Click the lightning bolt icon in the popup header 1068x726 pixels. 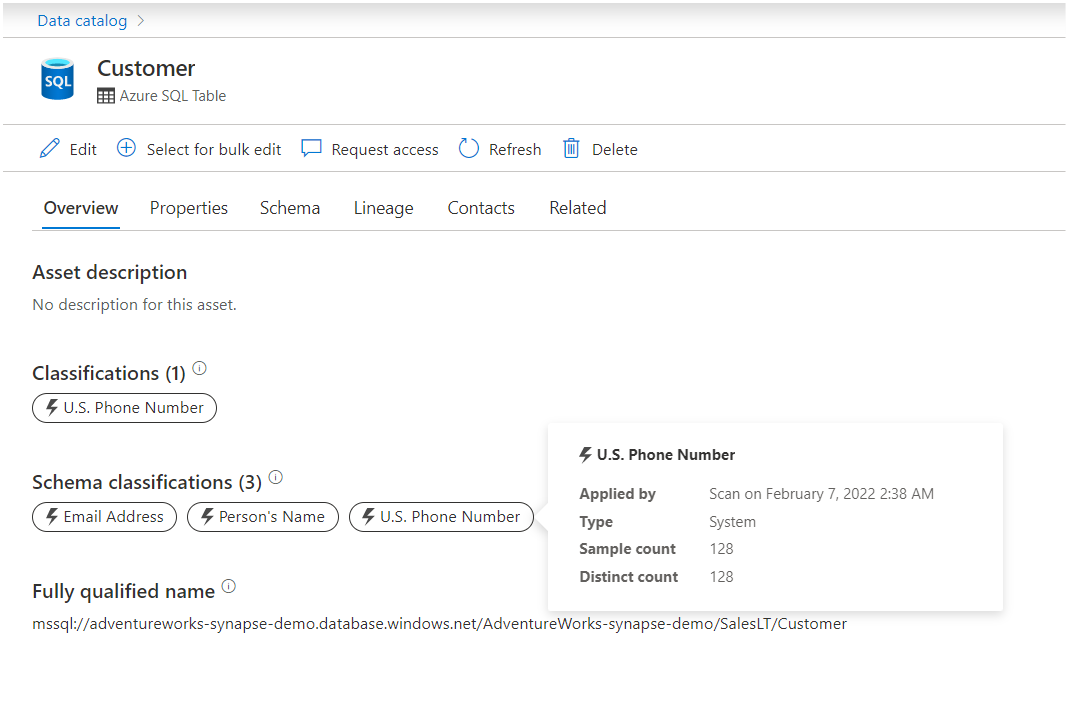point(586,454)
